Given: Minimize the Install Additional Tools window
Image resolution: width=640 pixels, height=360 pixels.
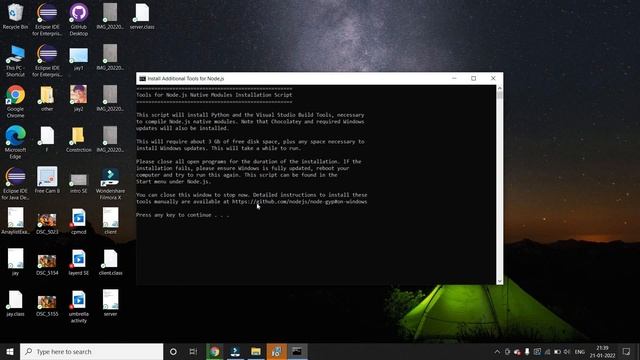Looking at the screenshot, I should point(454,78).
